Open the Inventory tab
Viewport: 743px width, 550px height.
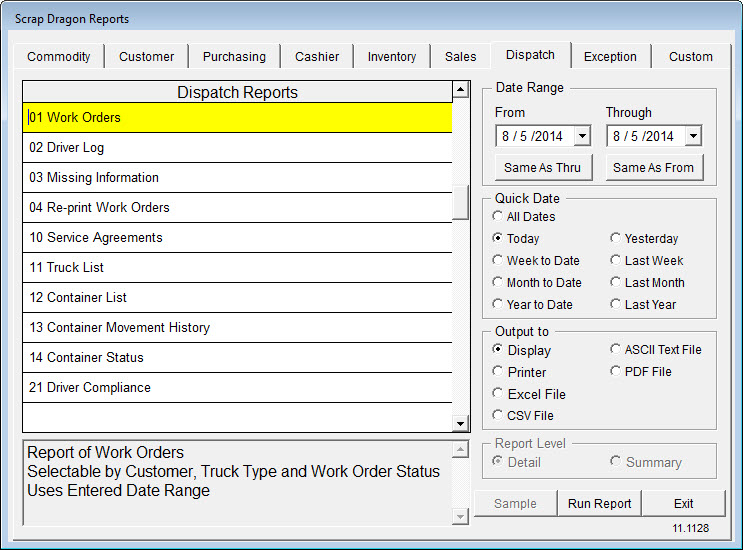(x=392, y=56)
